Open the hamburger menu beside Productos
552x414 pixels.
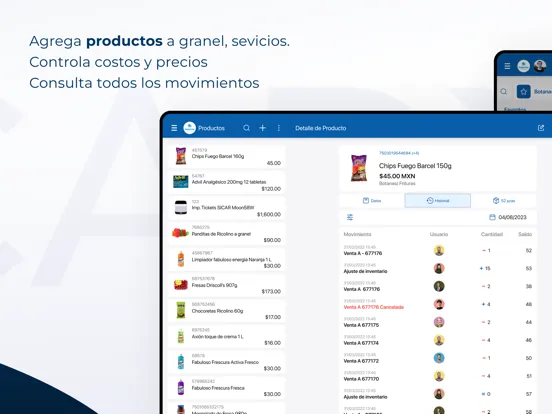pos(174,128)
